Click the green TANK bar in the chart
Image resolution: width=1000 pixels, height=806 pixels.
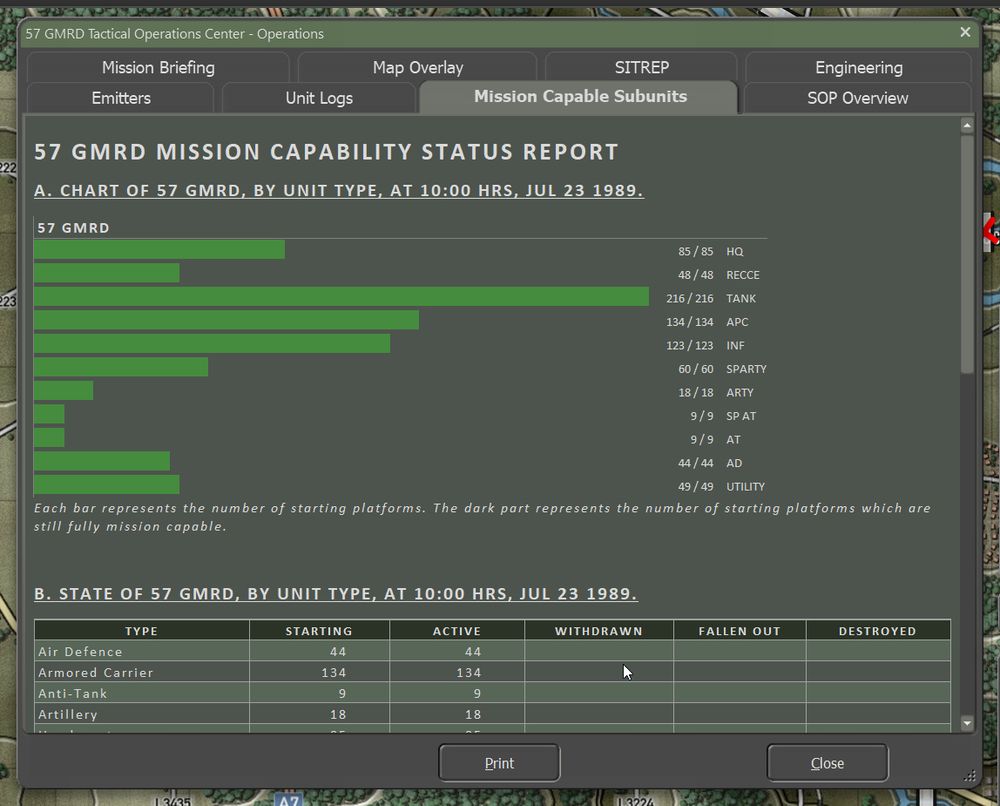[341, 297]
